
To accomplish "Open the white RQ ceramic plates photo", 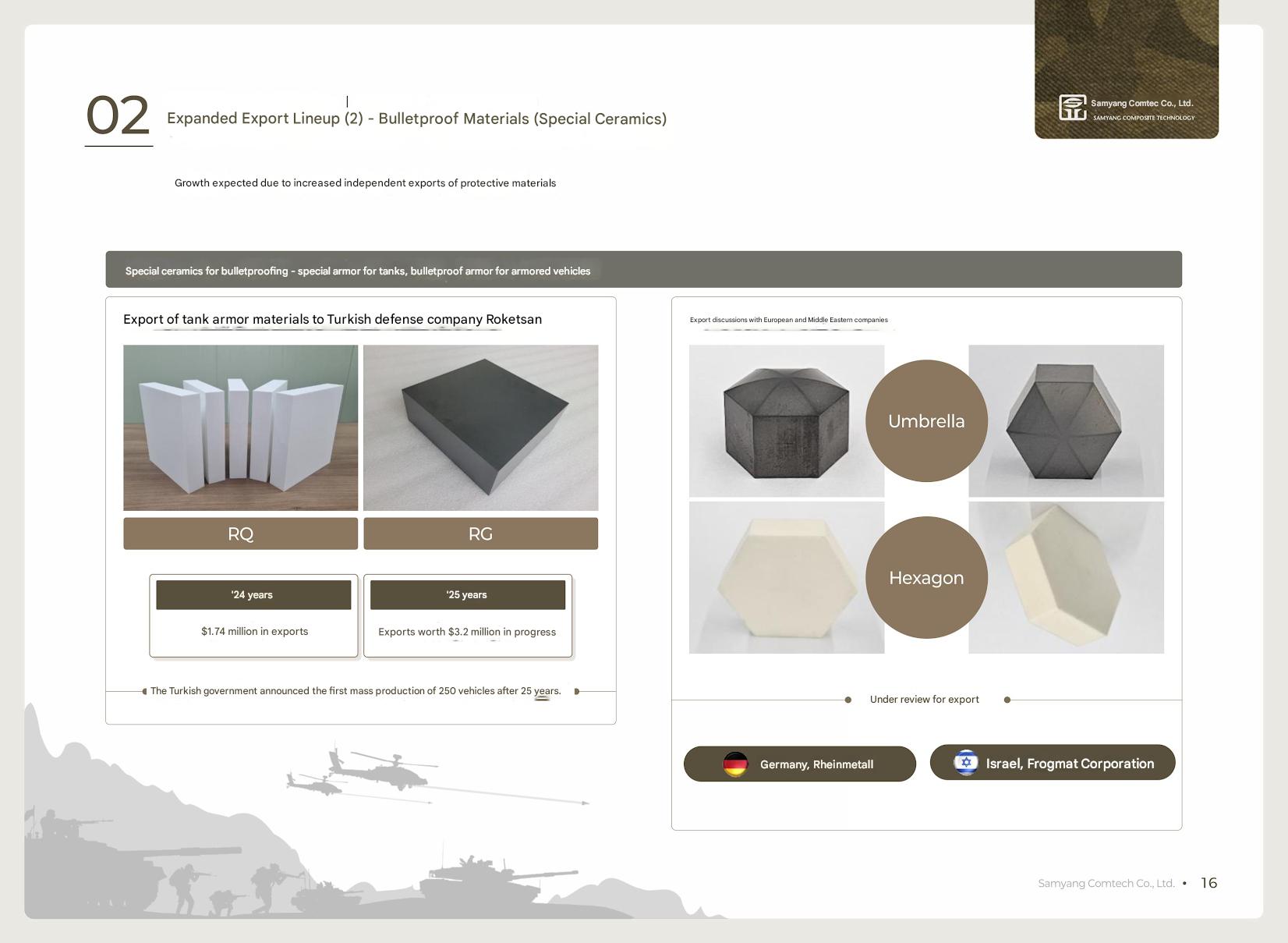I will click(241, 428).
